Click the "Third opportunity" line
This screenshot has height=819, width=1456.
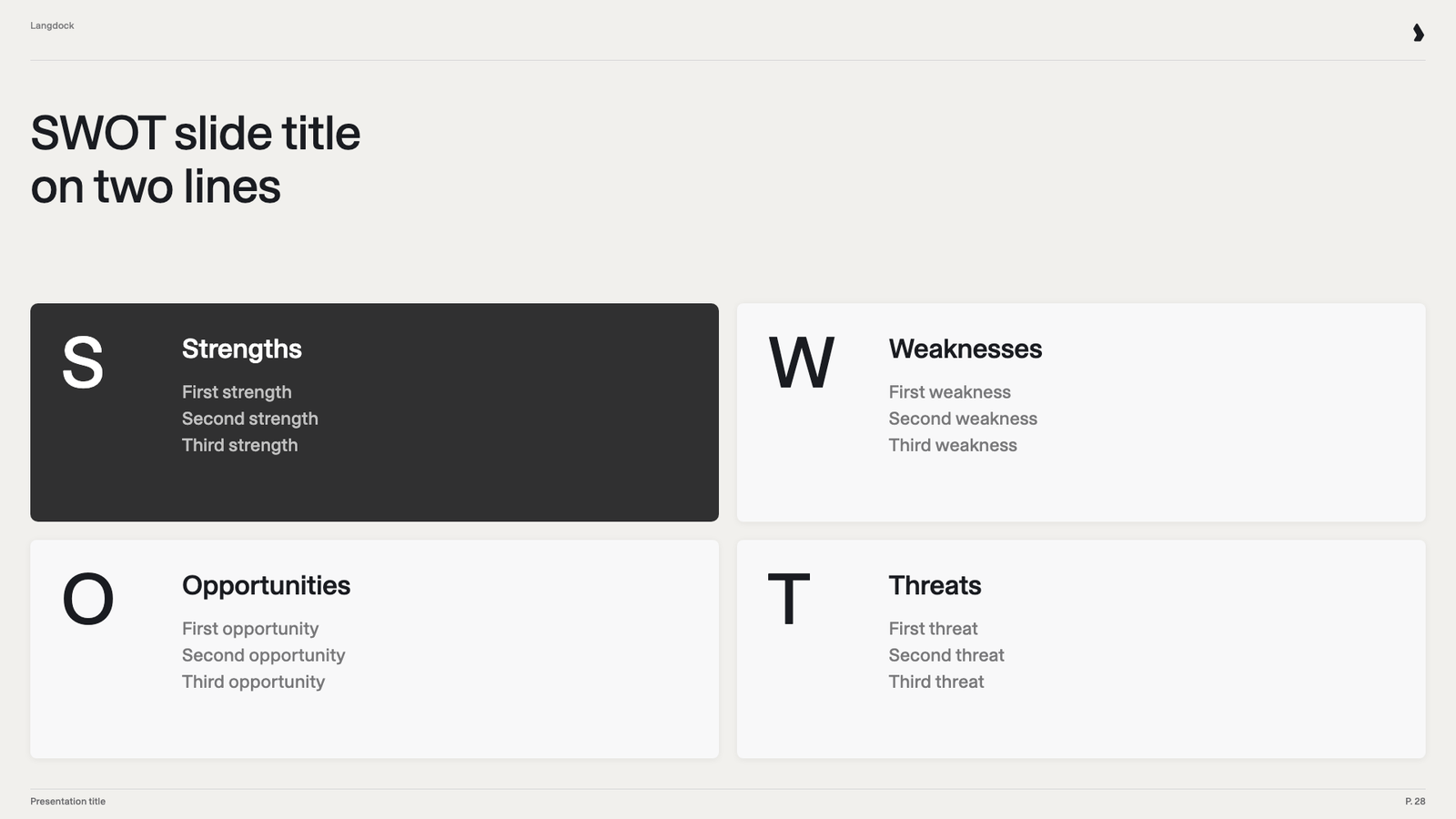pyautogui.click(x=253, y=682)
